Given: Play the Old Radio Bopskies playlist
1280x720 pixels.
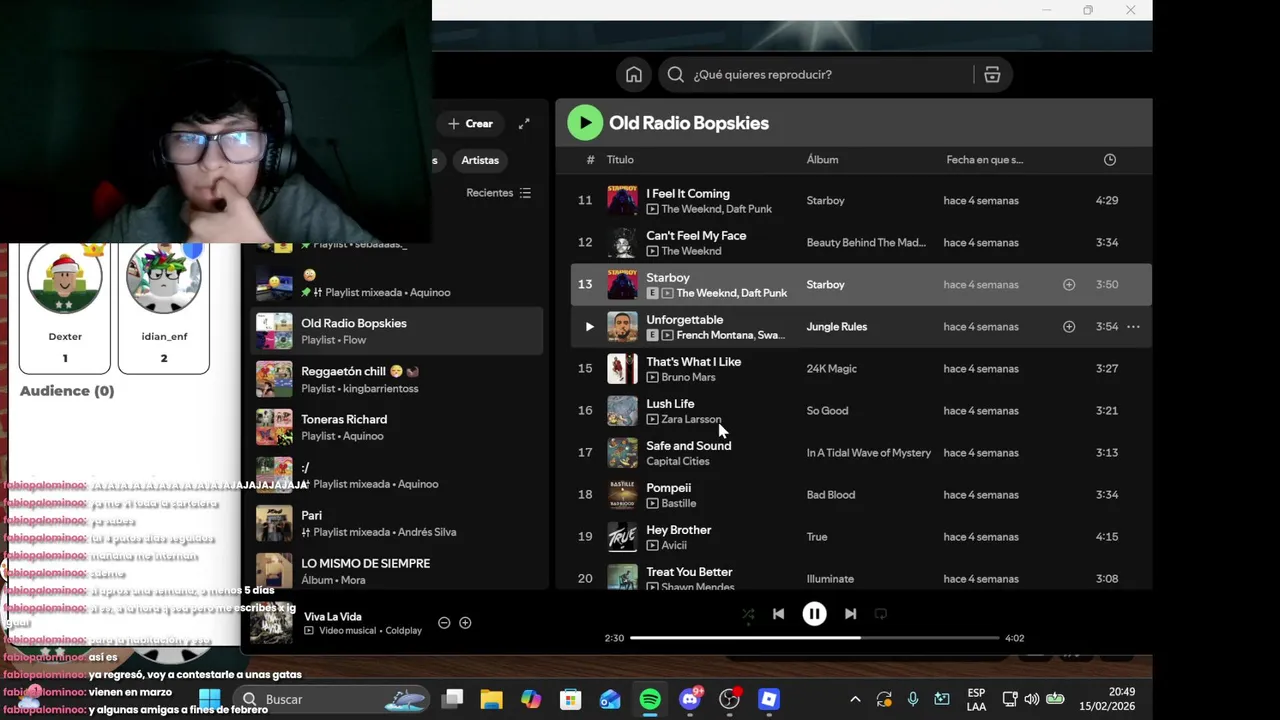Looking at the screenshot, I should [x=585, y=123].
